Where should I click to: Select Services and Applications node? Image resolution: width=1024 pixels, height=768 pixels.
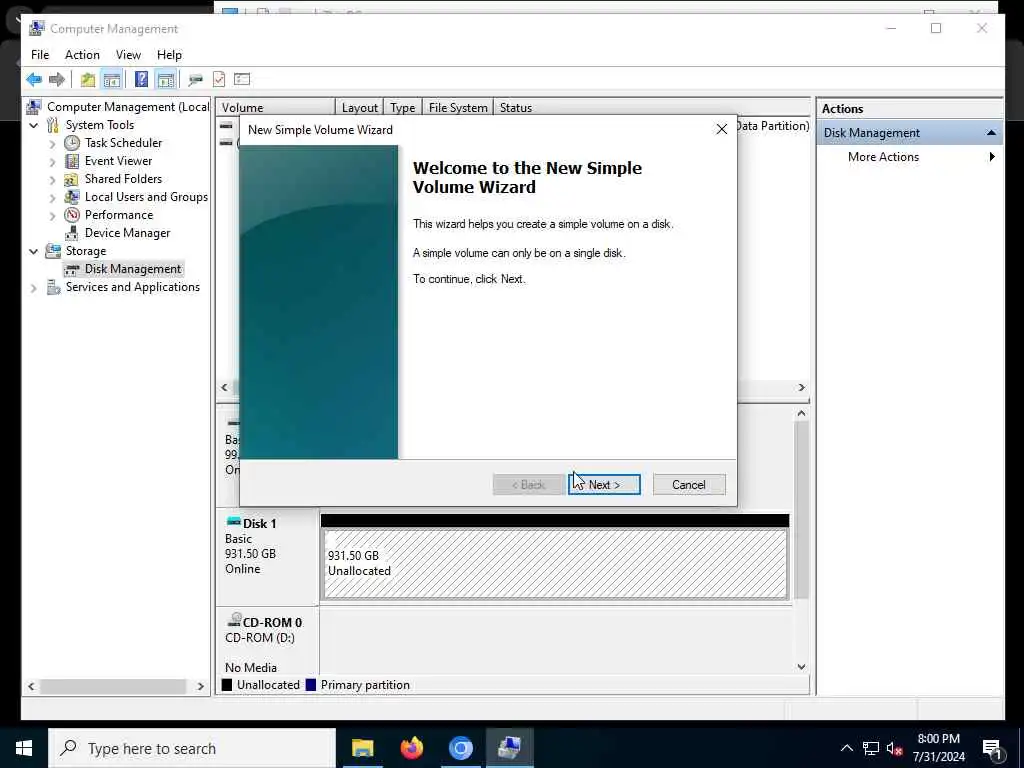tap(132, 287)
